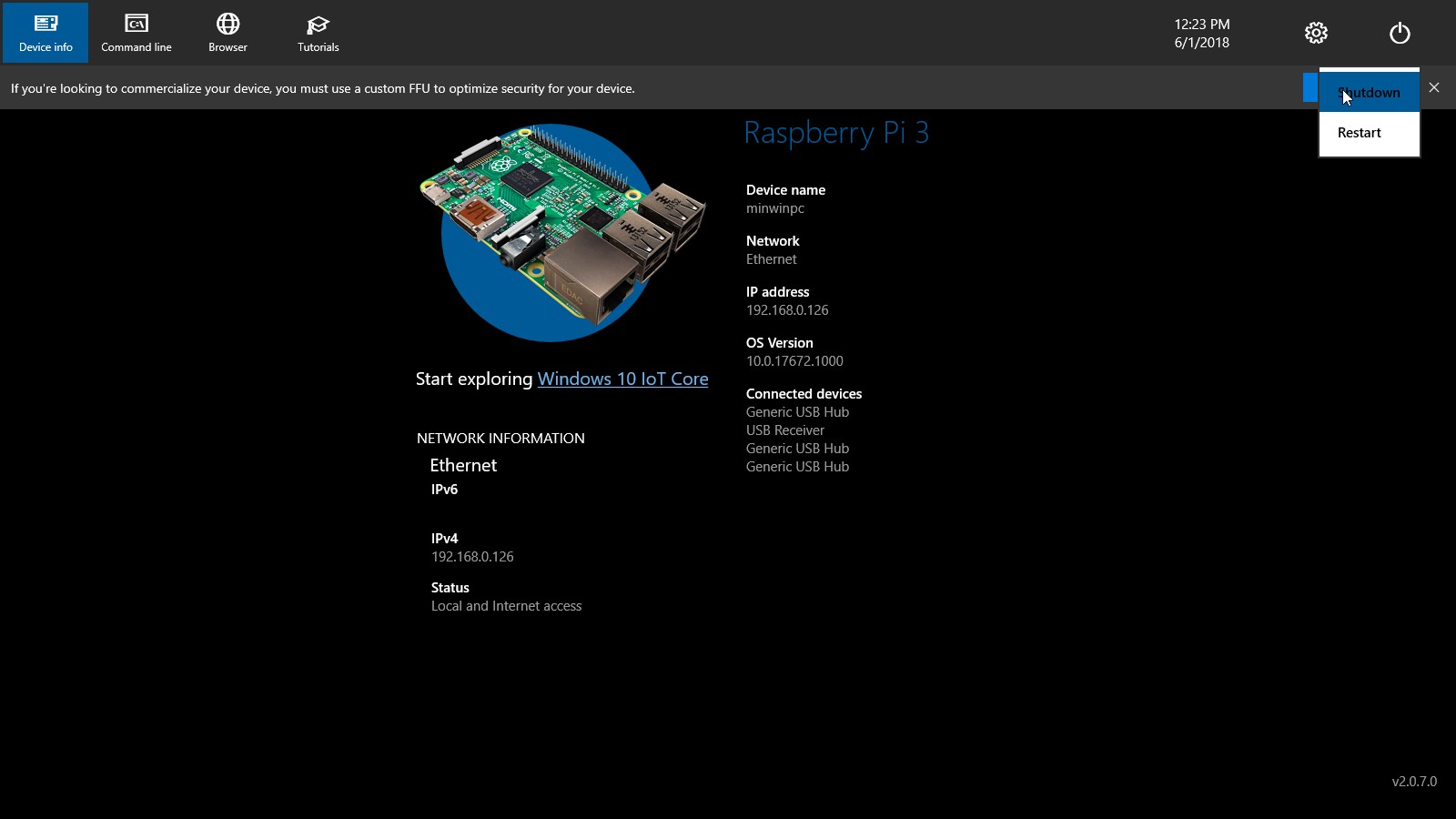Click the IPv4 address under Network Information

(x=472, y=557)
